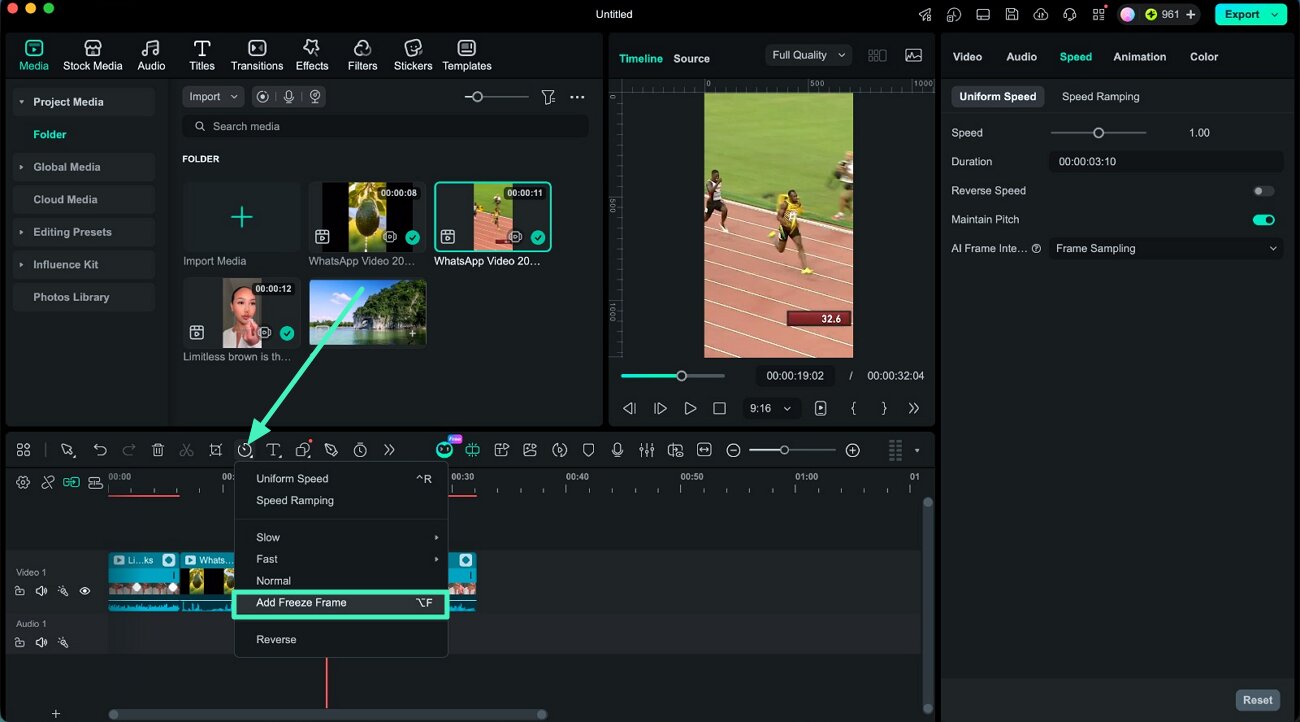1300x722 pixels.
Task: Open the Photos Library item
Action: point(84,297)
